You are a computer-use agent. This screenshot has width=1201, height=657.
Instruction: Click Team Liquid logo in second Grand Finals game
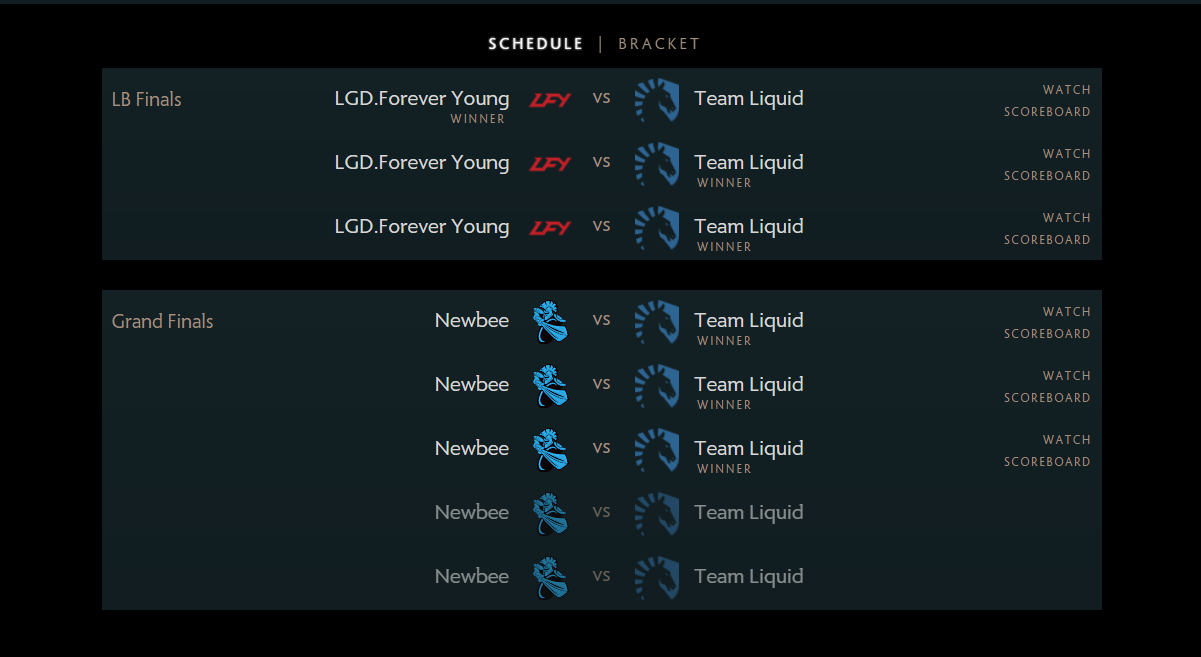657,386
